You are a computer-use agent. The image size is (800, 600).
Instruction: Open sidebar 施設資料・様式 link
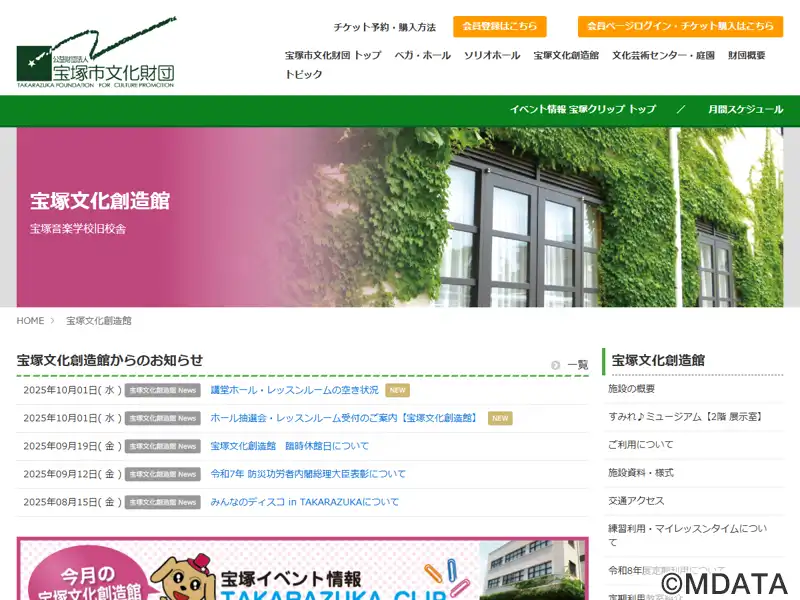pos(640,472)
